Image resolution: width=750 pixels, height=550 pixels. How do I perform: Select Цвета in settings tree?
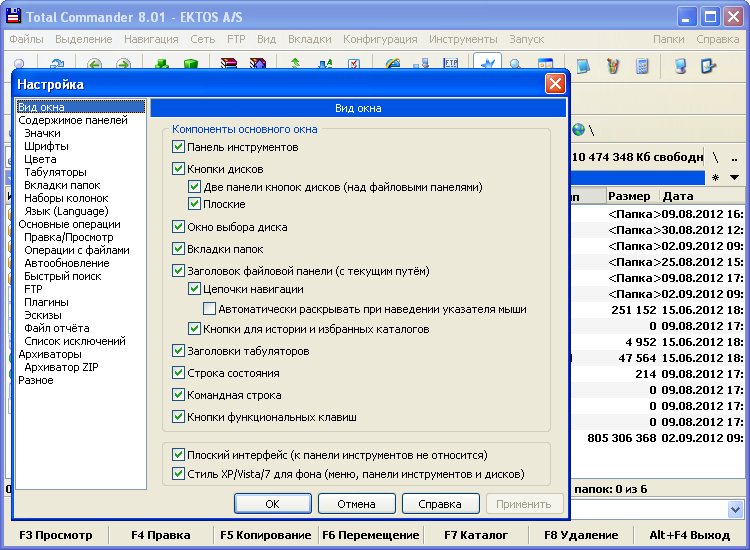pyautogui.click(x=40, y=159)
